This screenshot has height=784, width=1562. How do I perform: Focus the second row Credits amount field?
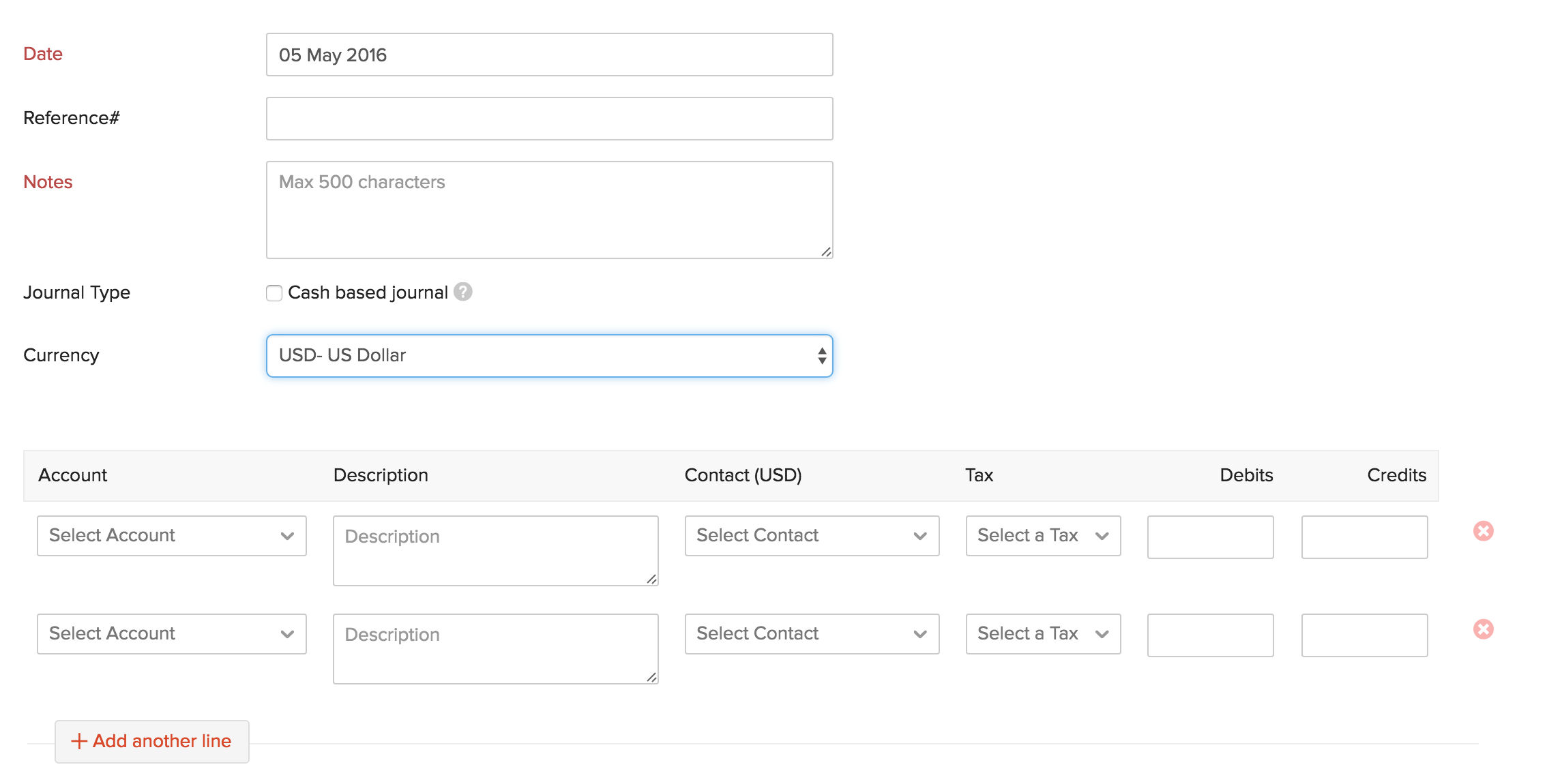(1364, 635)
